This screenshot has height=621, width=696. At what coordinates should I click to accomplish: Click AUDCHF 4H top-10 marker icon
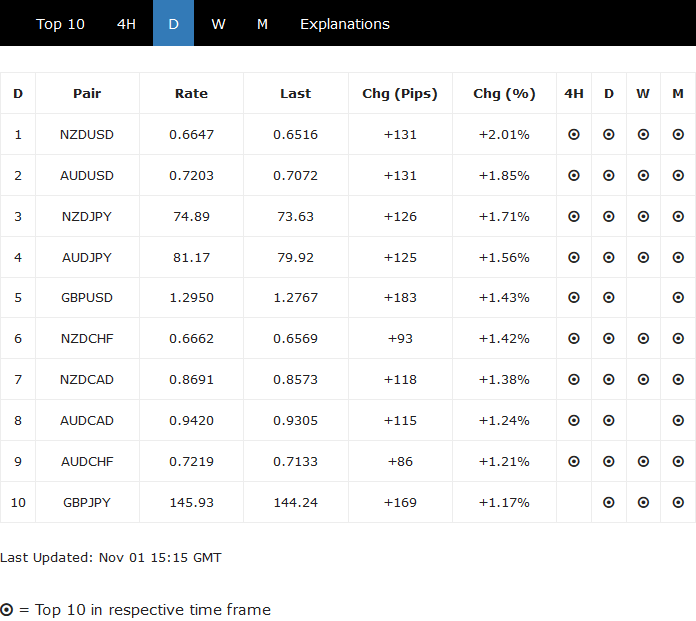574,462
